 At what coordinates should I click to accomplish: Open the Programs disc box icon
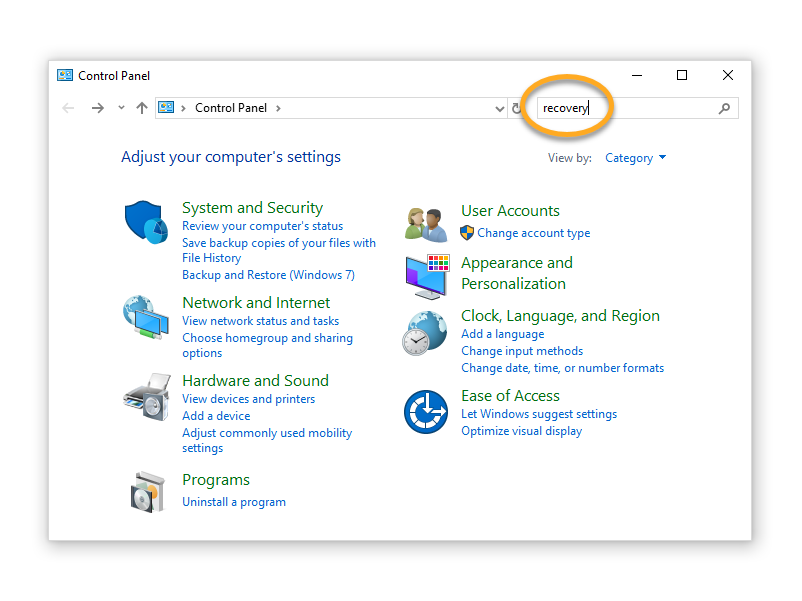[146, 491]
